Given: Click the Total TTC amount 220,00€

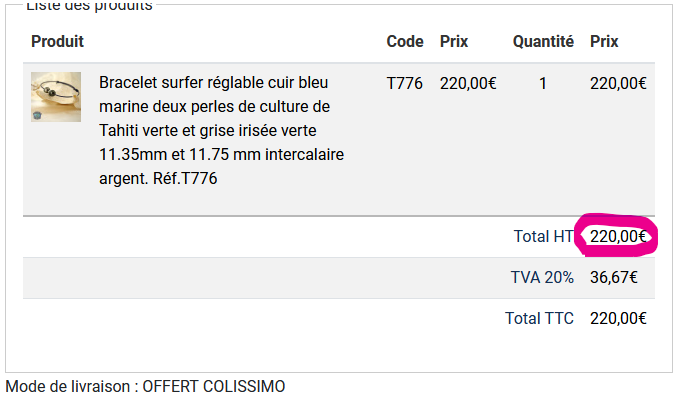Looking at the screenshot, I should [618, 318].
